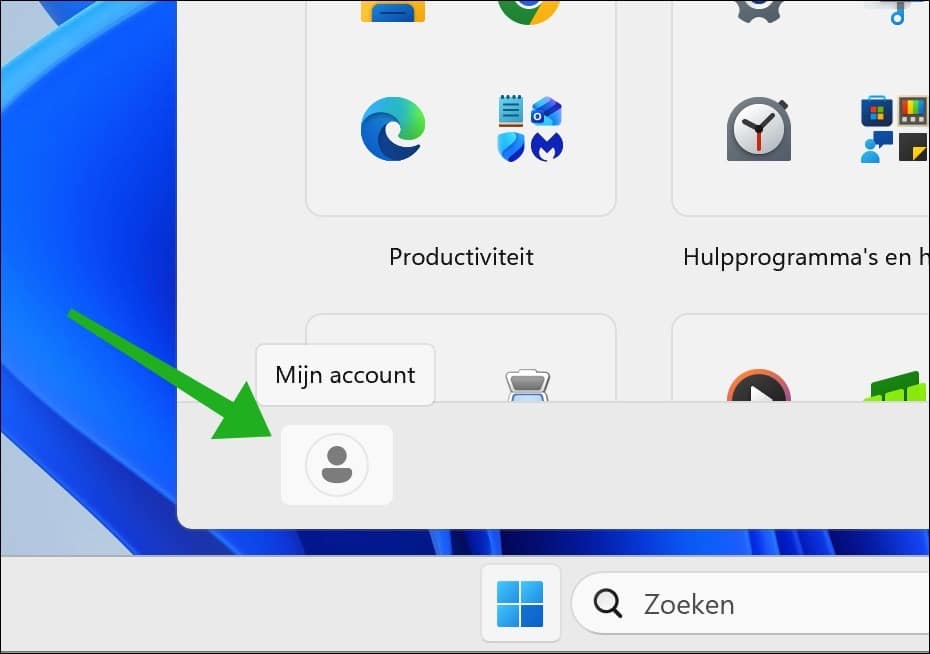Image resolution: width=930 pixels, height=654 pixels.
Task: Open the Sticky Notes icon
Action: (x=913, y=147)
